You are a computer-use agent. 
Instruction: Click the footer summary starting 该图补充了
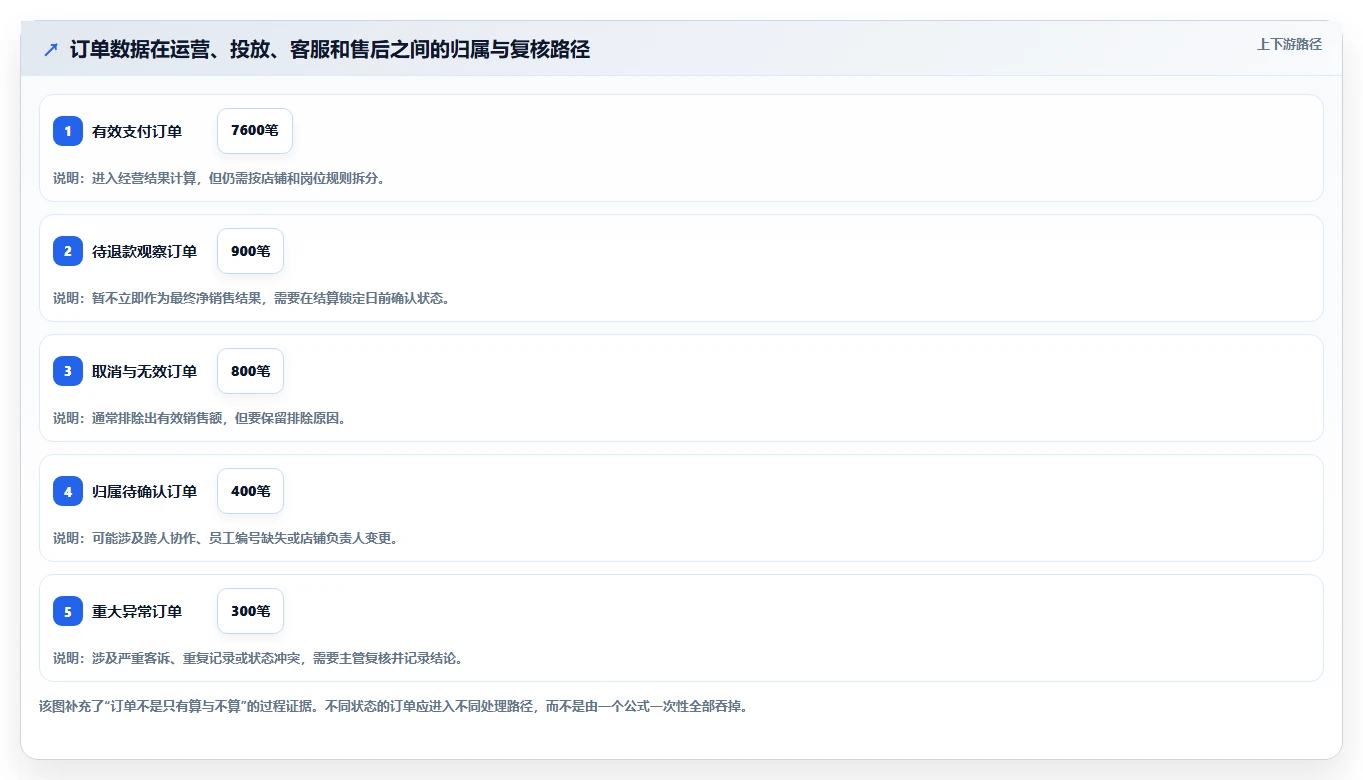point(394,706)
